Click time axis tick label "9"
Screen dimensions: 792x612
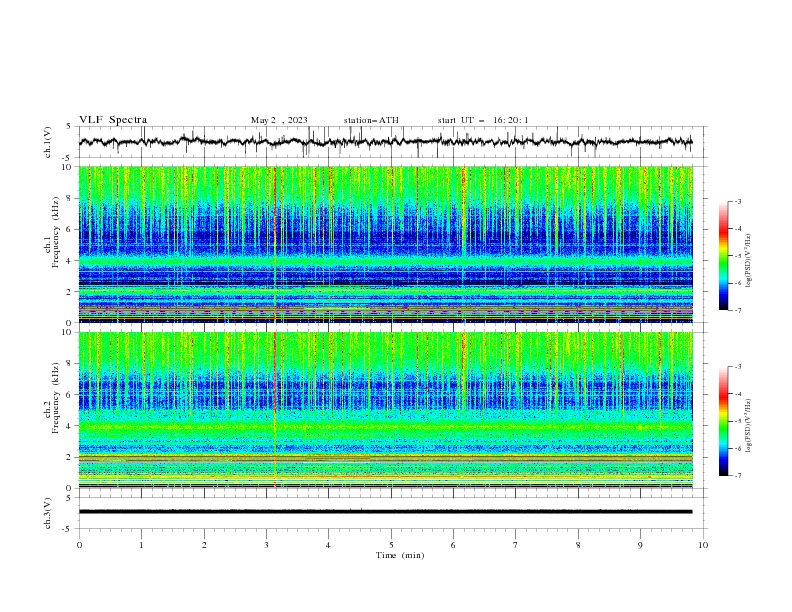point(640,545)
